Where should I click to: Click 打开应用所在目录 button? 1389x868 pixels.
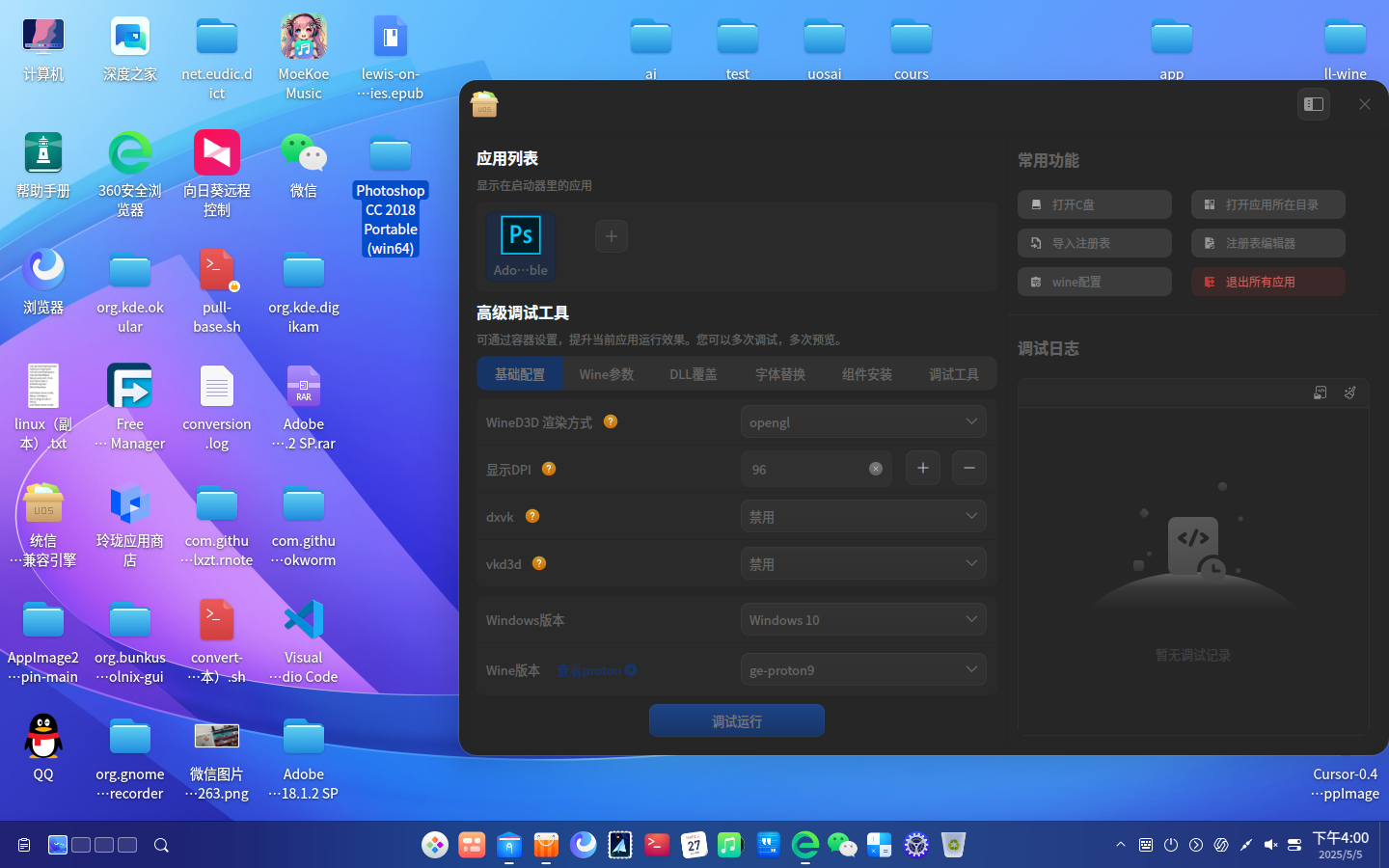(1268, 204)
